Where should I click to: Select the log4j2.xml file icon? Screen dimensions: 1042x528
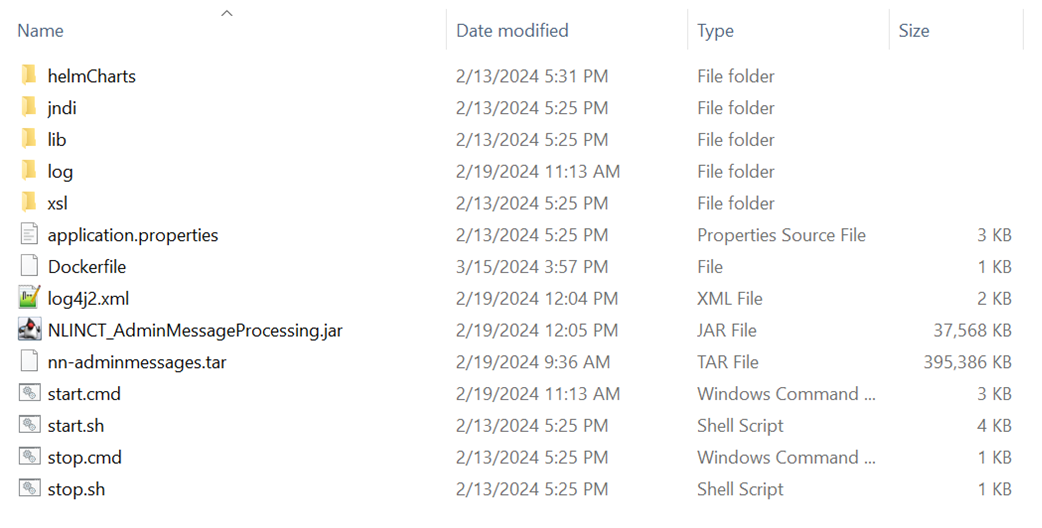coord(29,298)
